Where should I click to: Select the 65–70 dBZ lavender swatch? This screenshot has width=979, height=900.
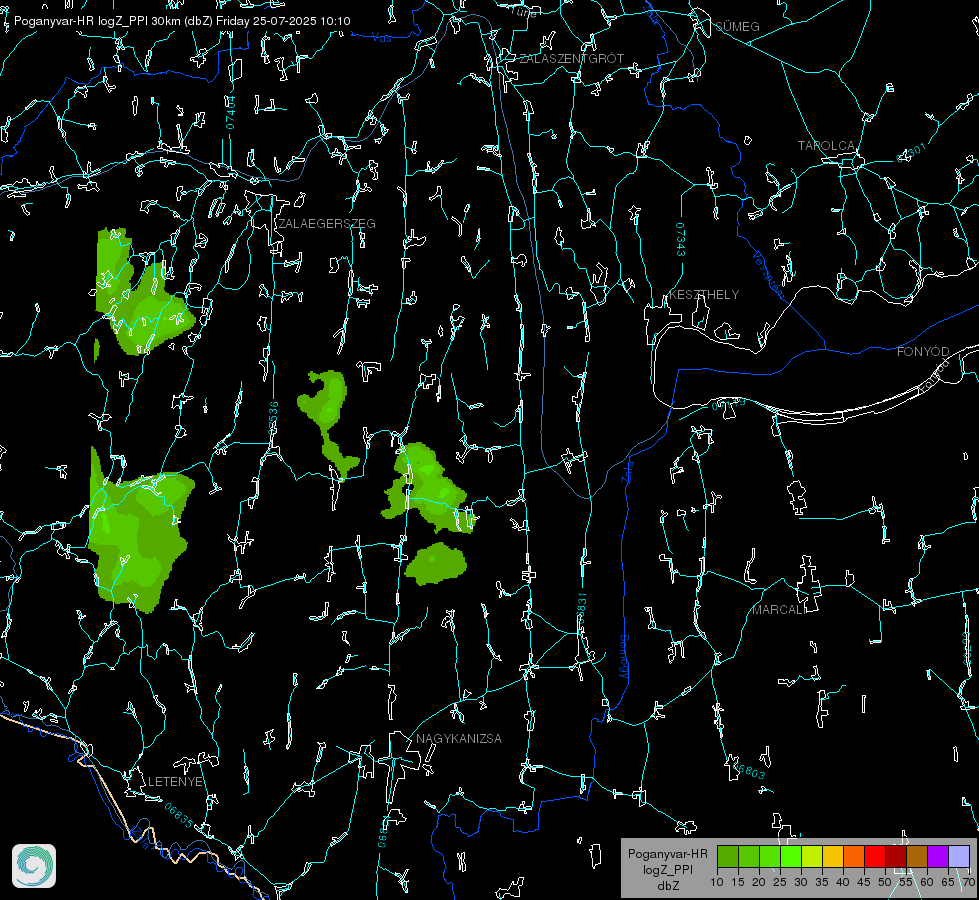coord(958,856)
